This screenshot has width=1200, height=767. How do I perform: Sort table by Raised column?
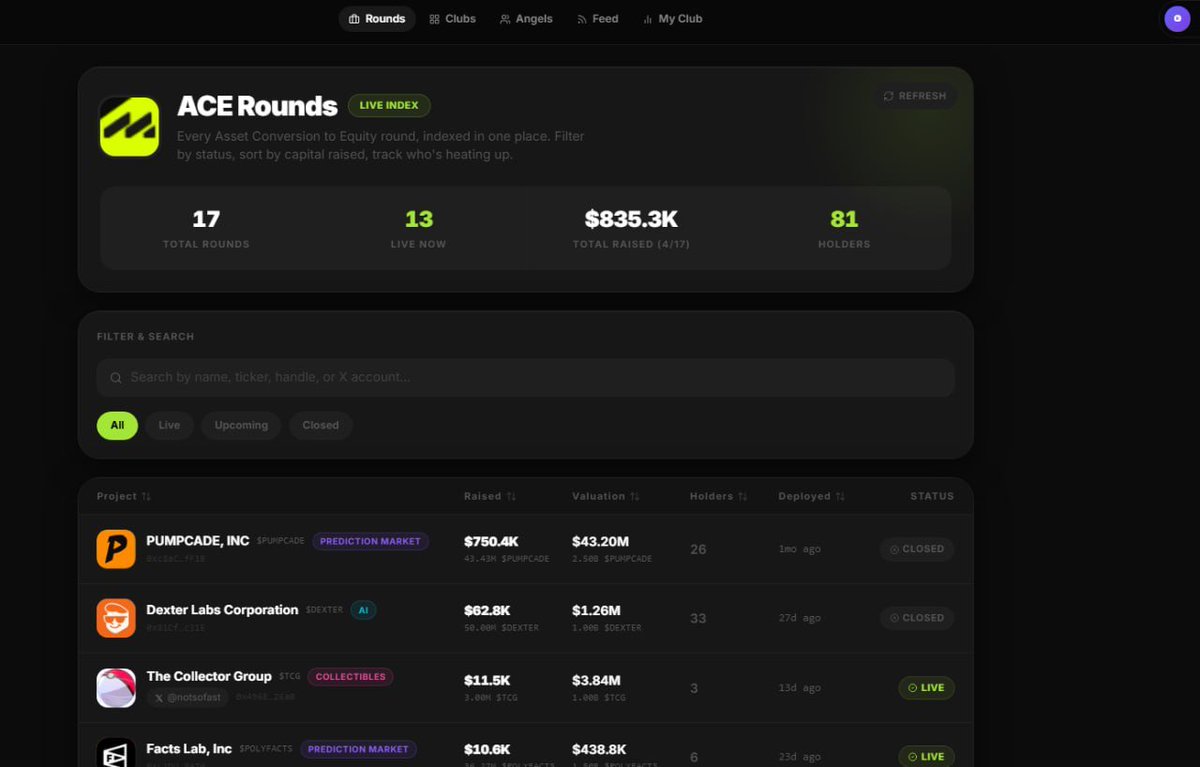point(490,496)
